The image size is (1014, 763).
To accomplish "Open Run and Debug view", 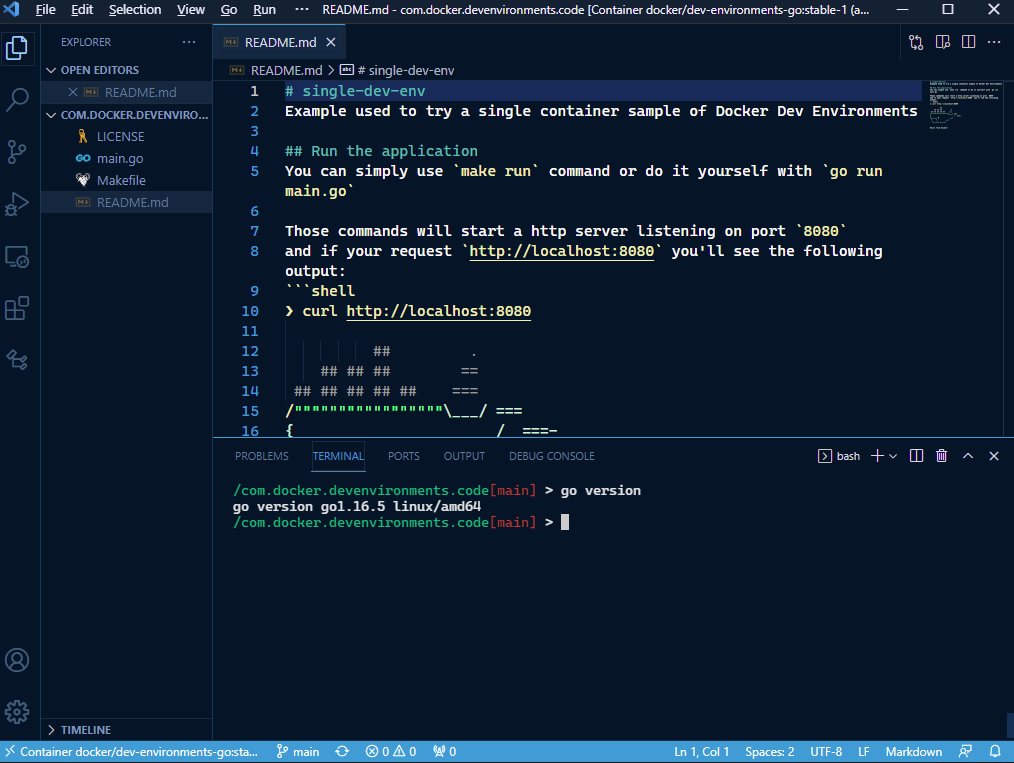I will coord(17,204).
